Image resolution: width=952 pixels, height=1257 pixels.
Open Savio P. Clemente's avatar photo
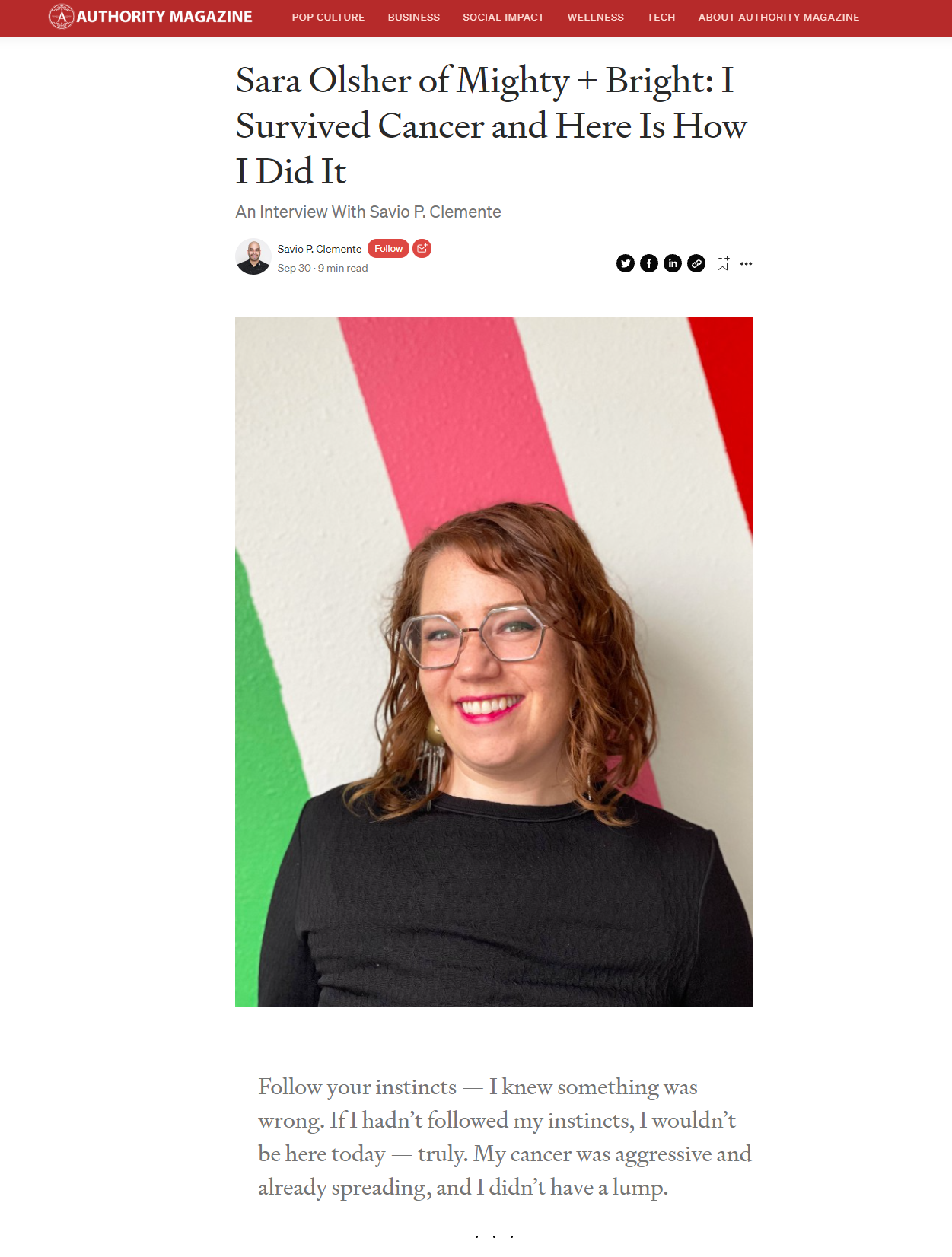click(253, 257)
